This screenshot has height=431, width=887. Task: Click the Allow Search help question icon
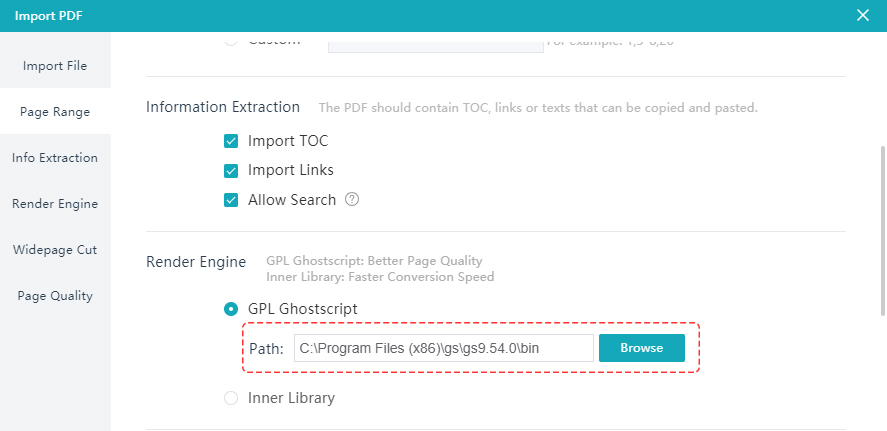pyautogui.click(x=352, y=200)
